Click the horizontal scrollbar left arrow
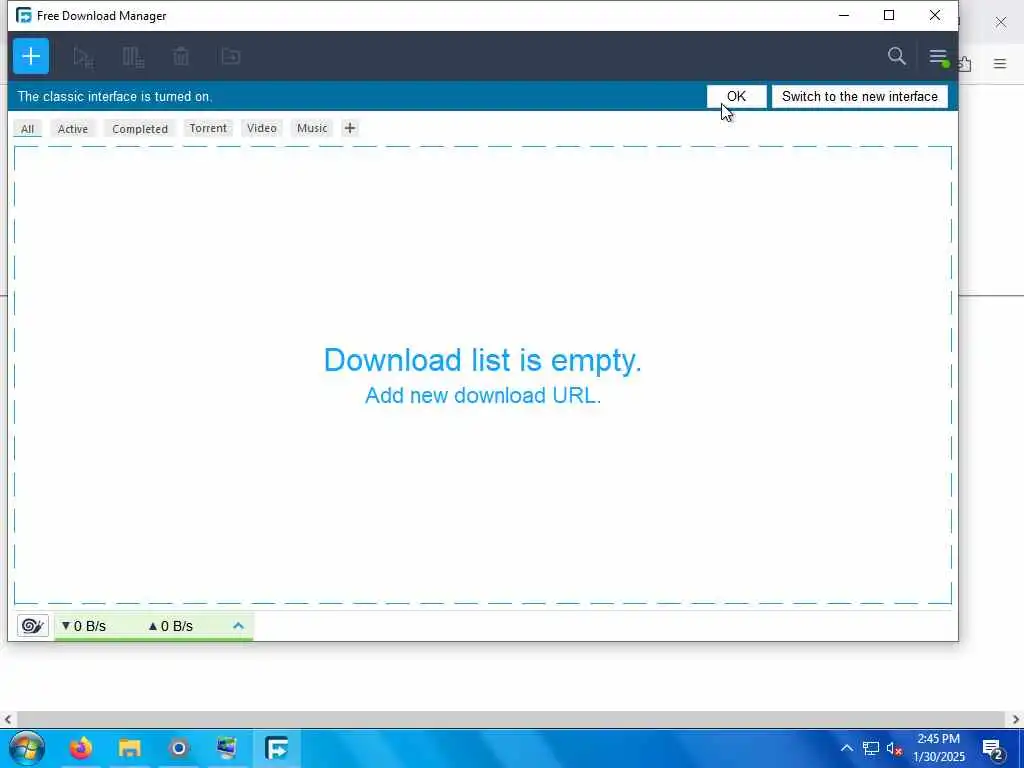1024x768 pixels. (x=7, y=720)
